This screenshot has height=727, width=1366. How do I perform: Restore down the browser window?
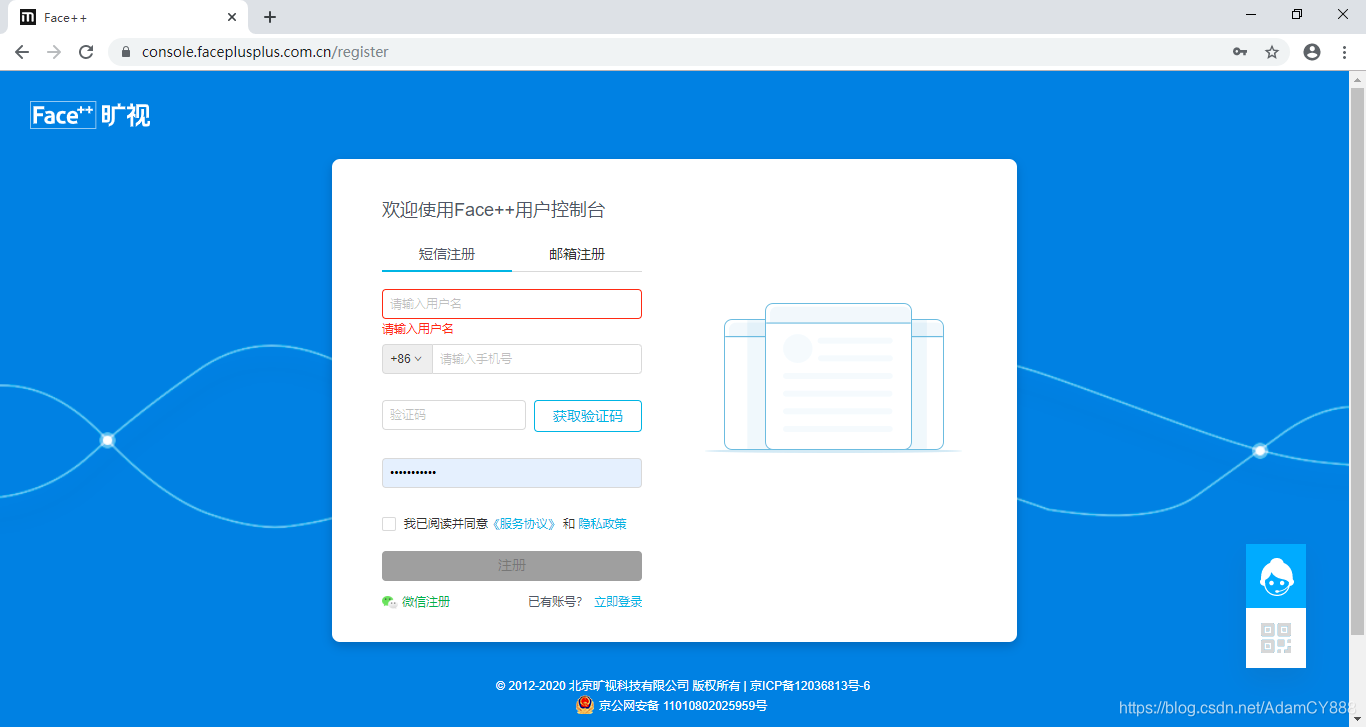[1297, 15]
